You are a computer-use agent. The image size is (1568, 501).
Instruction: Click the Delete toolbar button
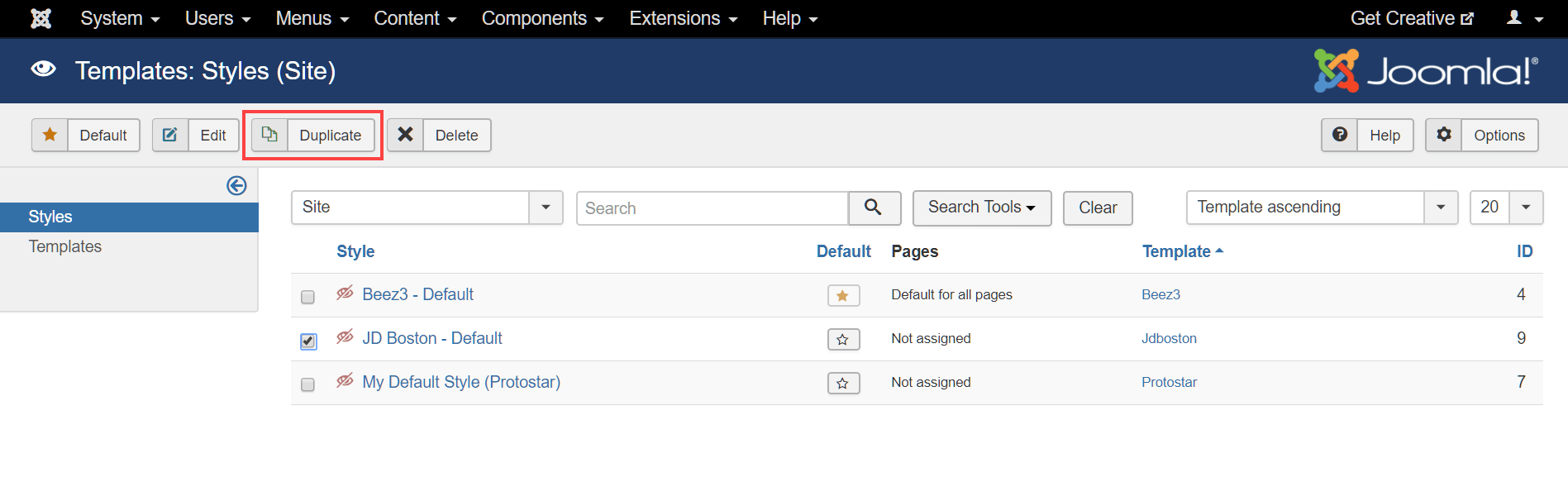pyautogui.click(x=439, y=135)
